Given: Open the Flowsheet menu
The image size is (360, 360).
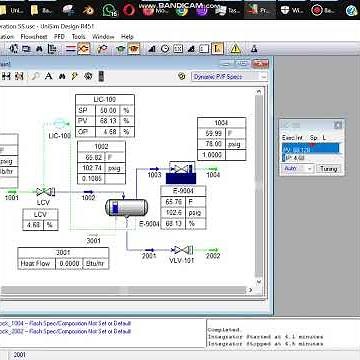Looking at the screenshot, I should tap(34, 37).
